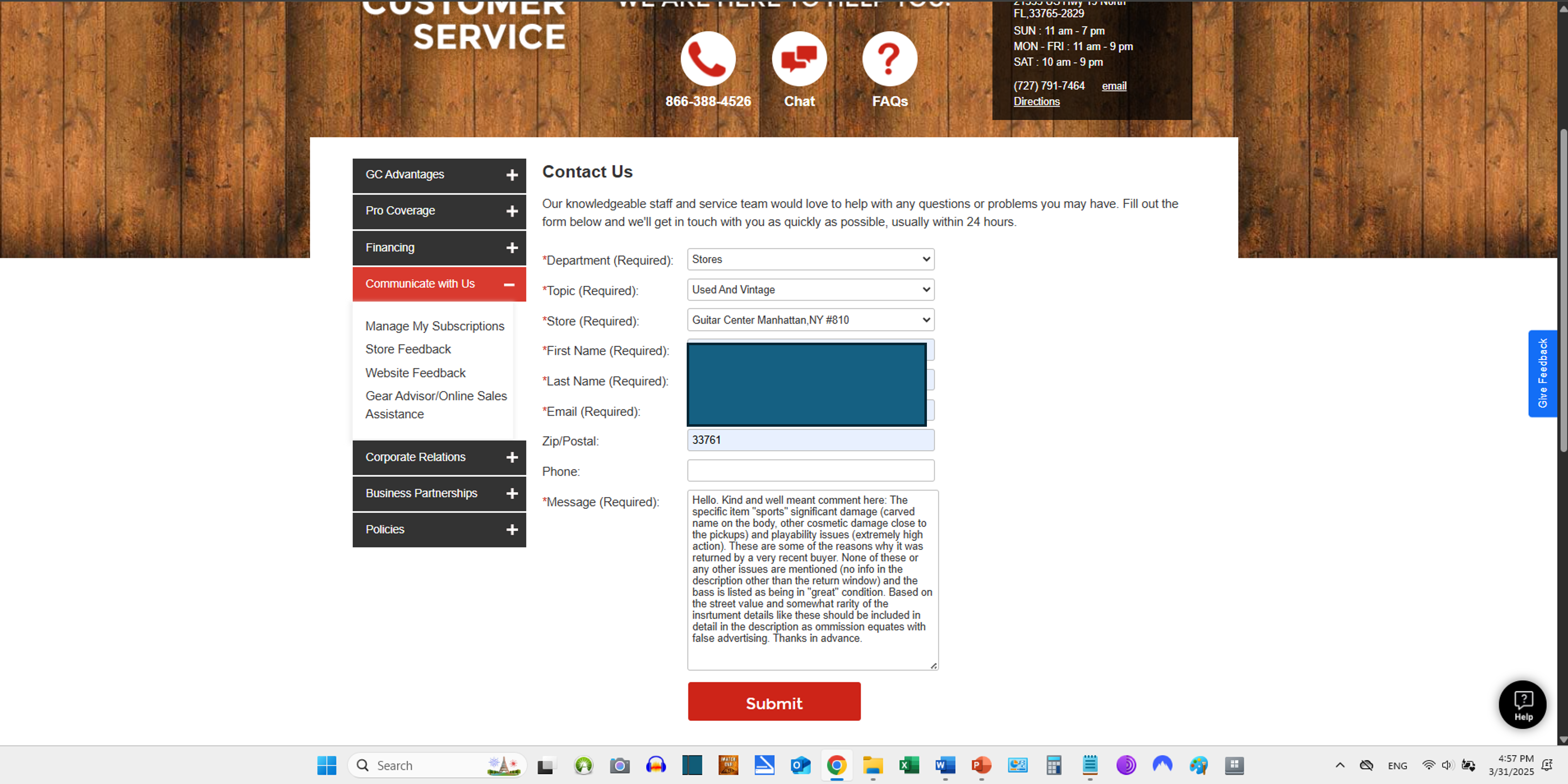Image resolution: width=1568 pixels, height=784 pixels.
Task: Expand the Business Partnerships section
Action: 439,493
